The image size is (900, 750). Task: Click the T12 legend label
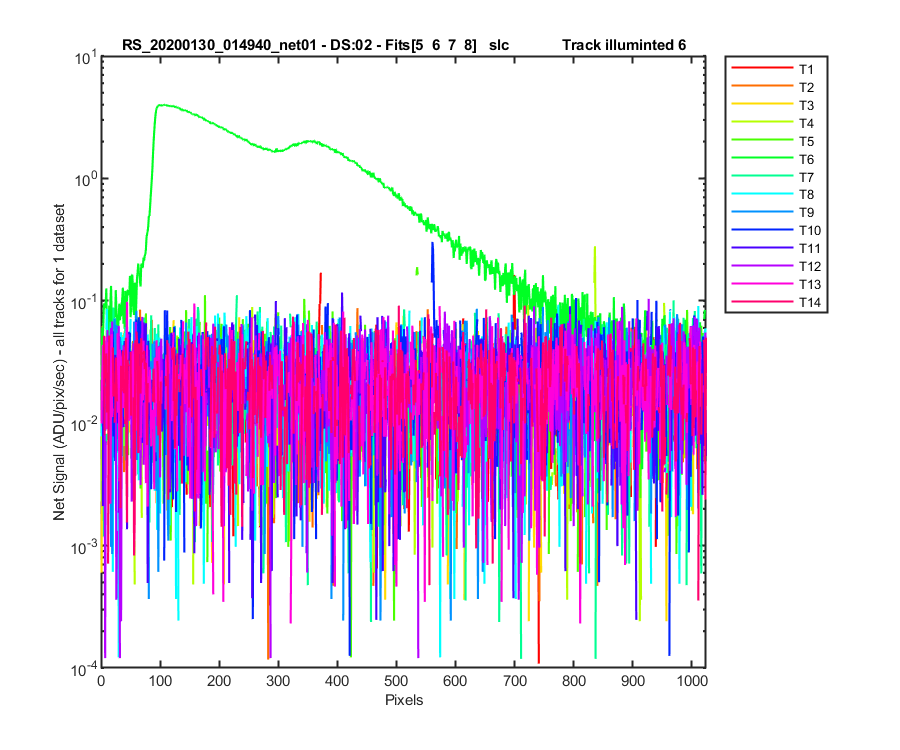809,266
